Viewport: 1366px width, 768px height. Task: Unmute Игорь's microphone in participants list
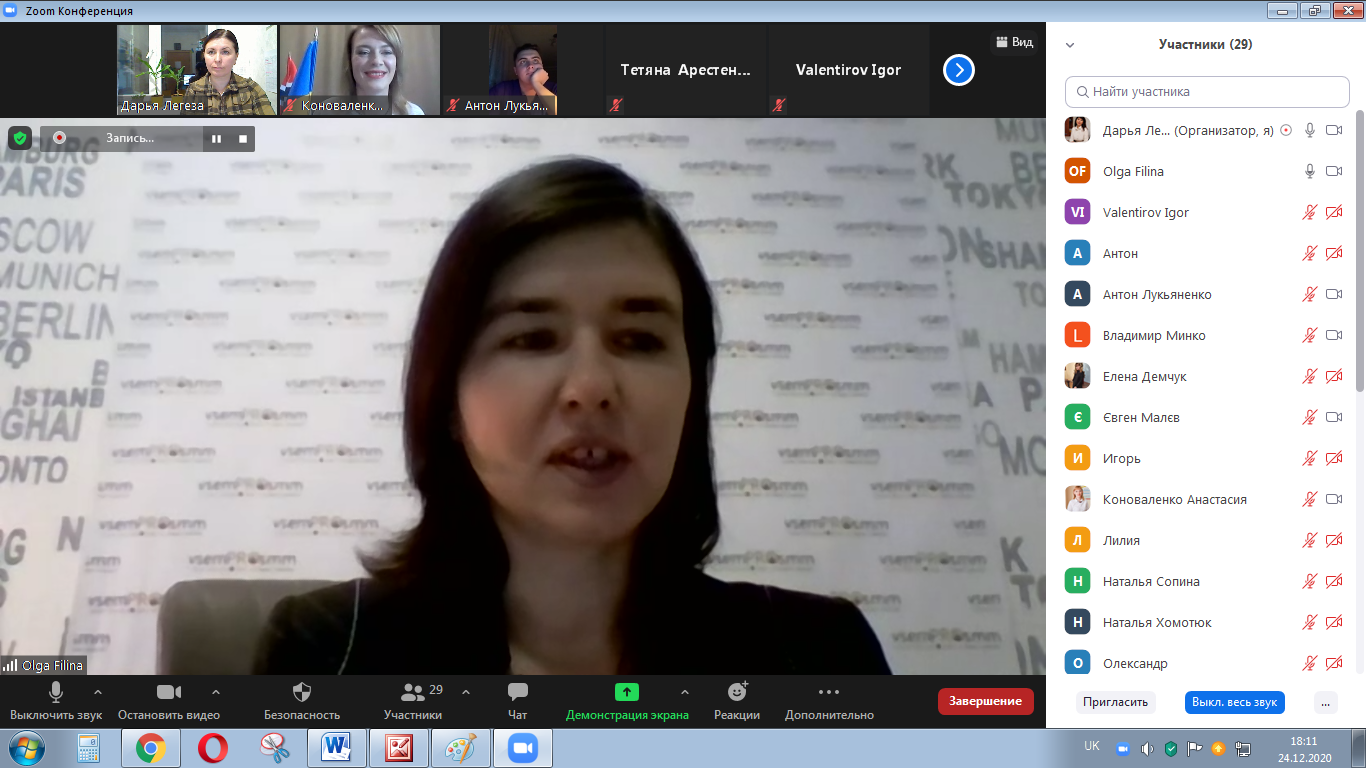tap(1310, 458)
